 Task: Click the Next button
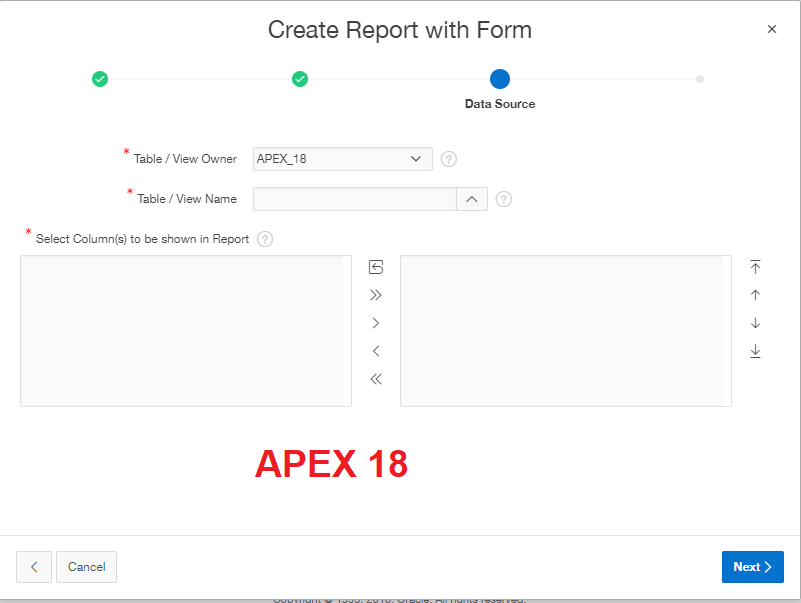click(x=752, y=567)
